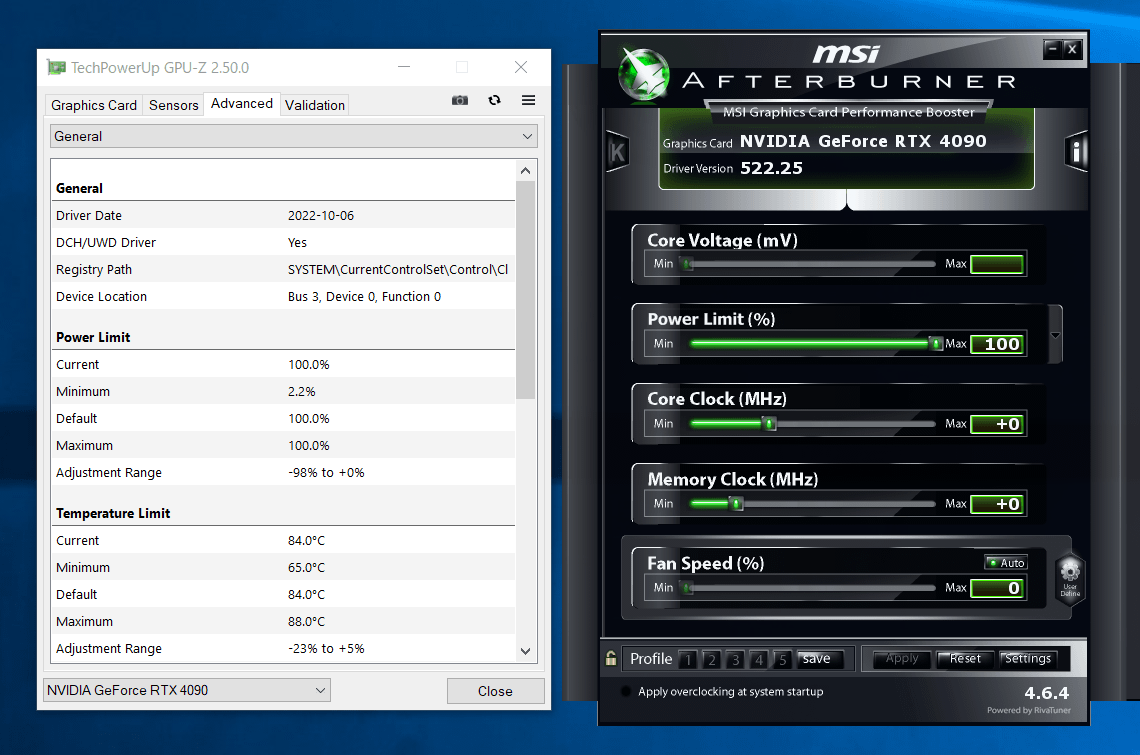Click the Registry Path value
Image resolution: width=1140 pixels, height=755 pixels.
click(x=398, y=269)
